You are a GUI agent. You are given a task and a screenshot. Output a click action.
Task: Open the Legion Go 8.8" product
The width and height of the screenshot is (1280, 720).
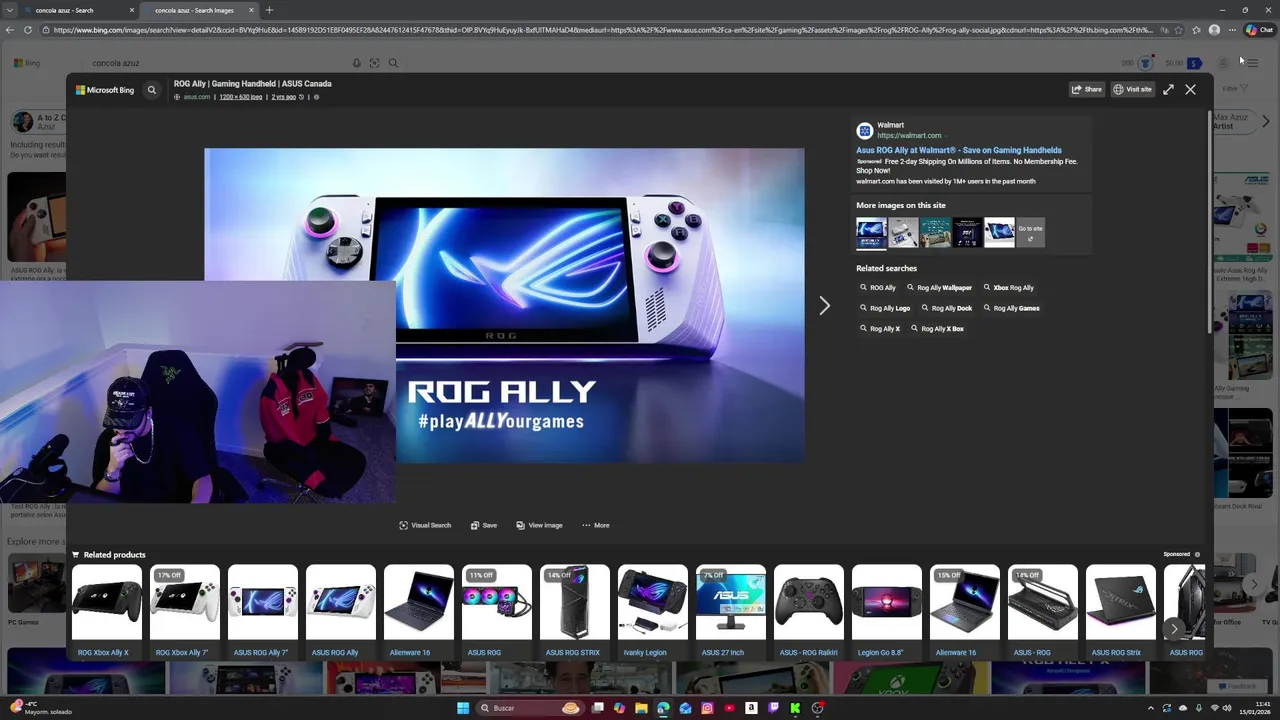click(886, 610)
